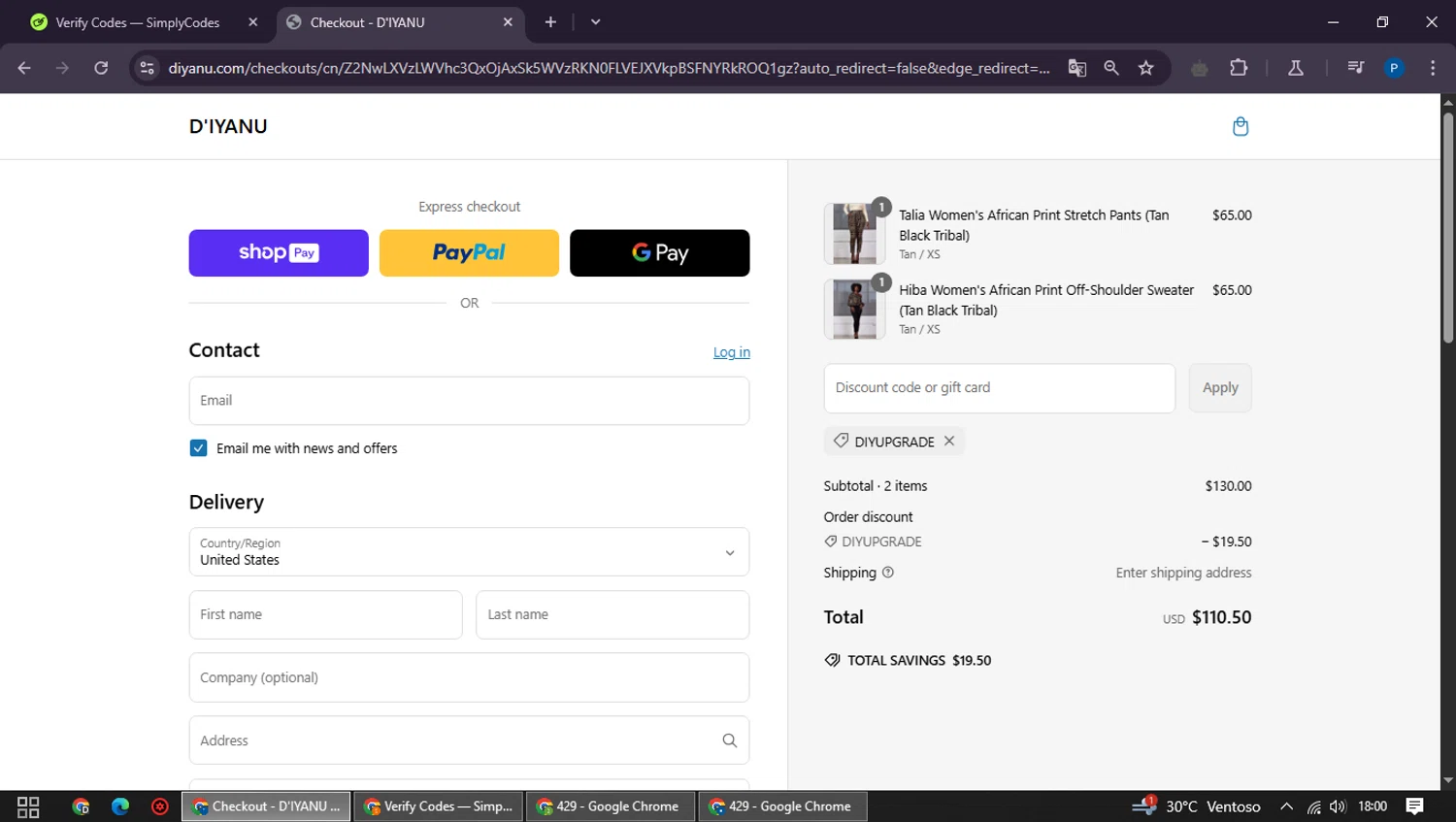Image resolution: width=1456 pixels, height=822 pixels.
Task: Select the Checkout - D'IYANU tab
Action: 400,22
